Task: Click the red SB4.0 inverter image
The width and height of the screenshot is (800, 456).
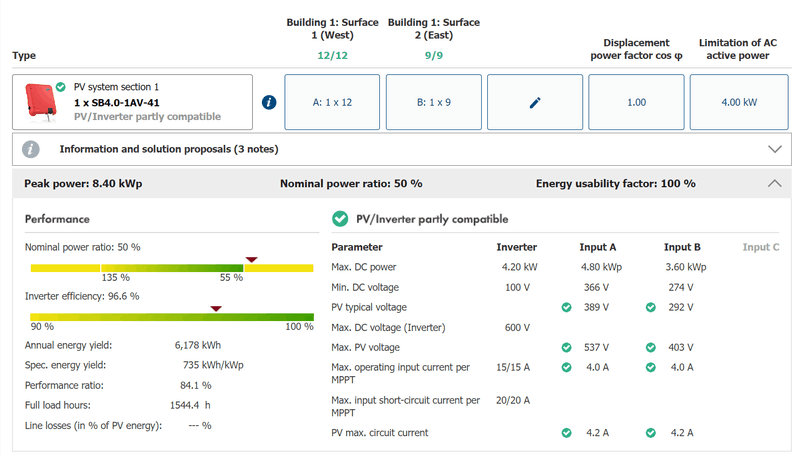Action: click(41, 101)
